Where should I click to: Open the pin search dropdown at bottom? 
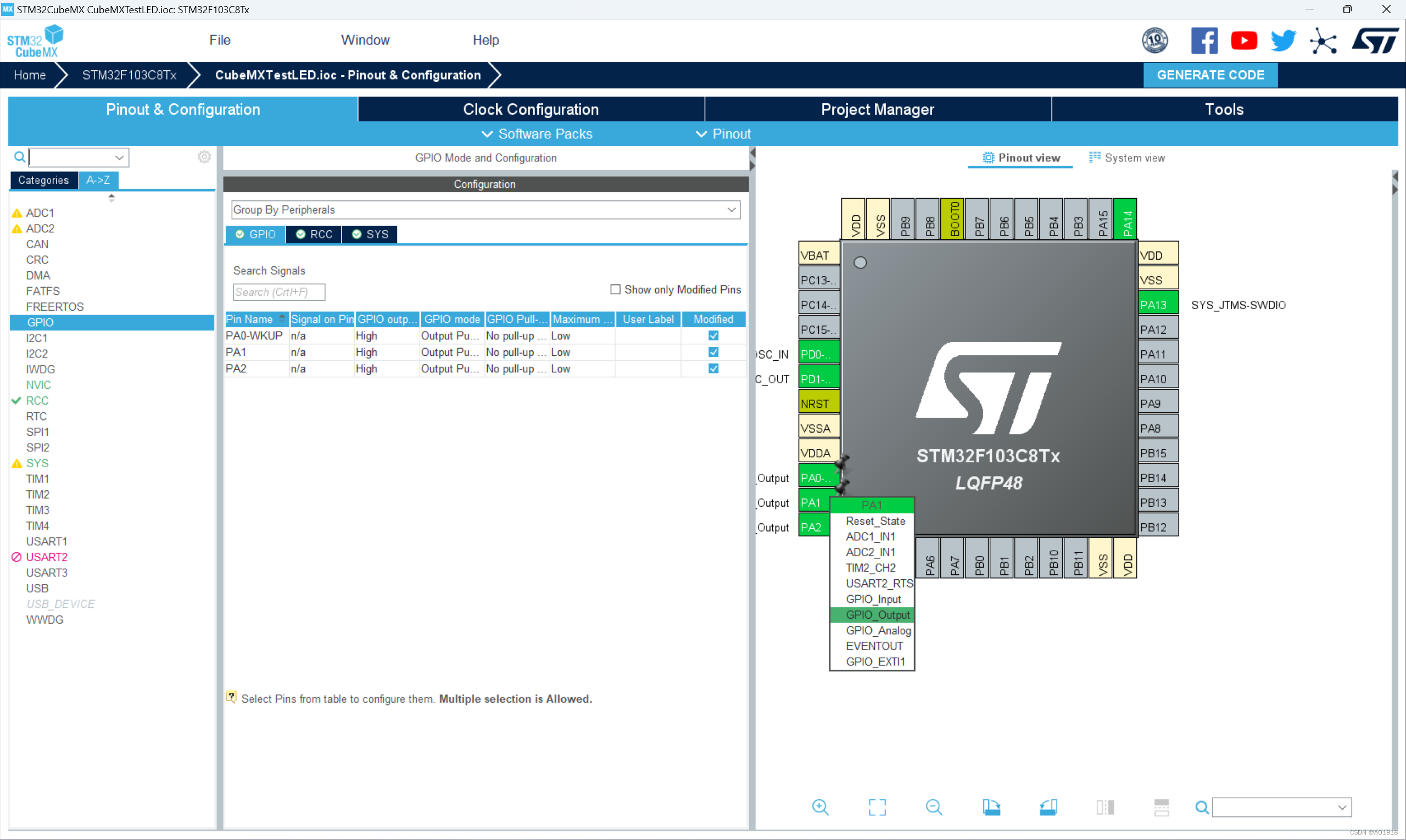(1341, 807)
